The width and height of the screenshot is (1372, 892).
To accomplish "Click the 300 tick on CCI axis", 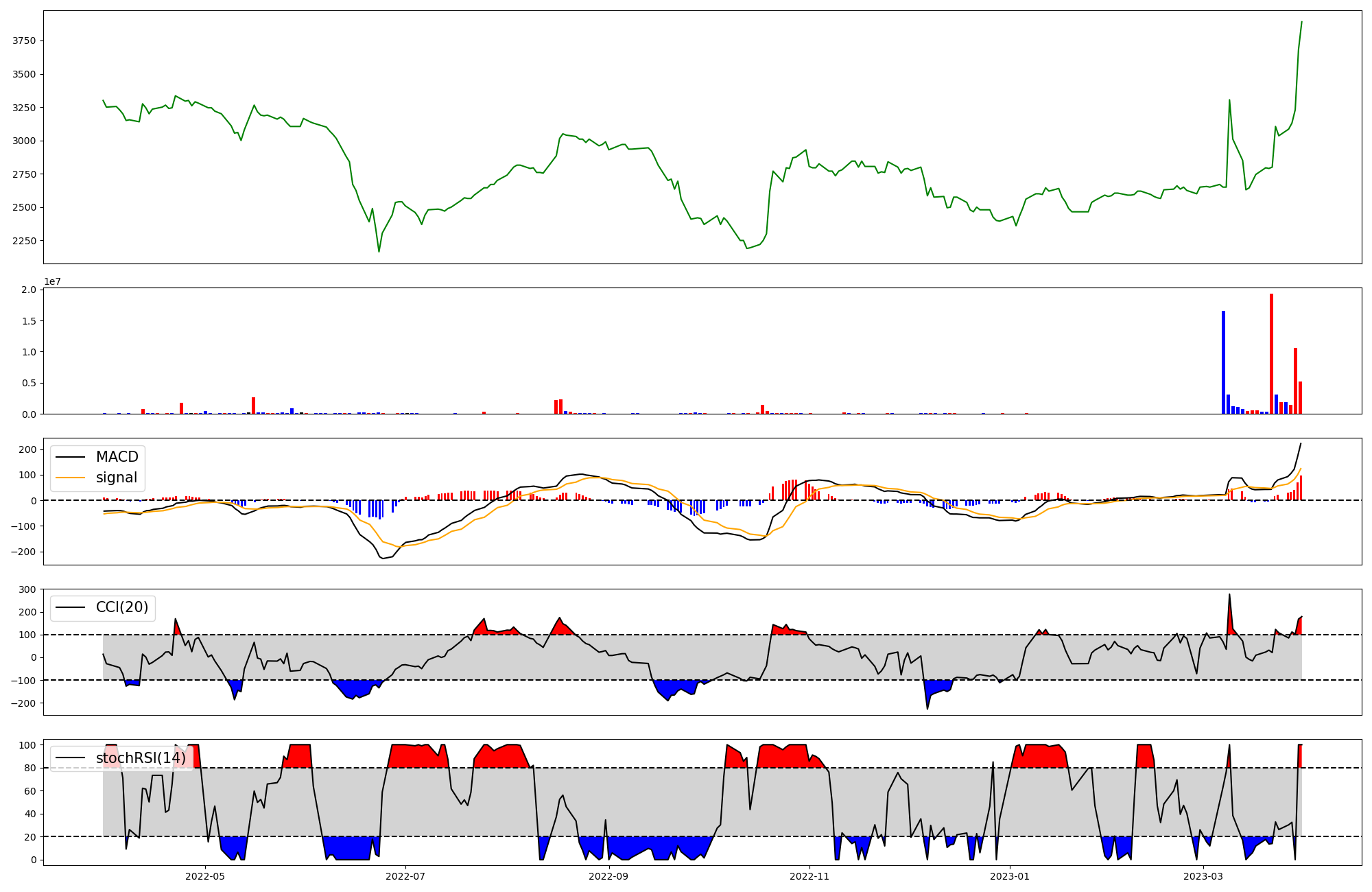I will (27, 589).
